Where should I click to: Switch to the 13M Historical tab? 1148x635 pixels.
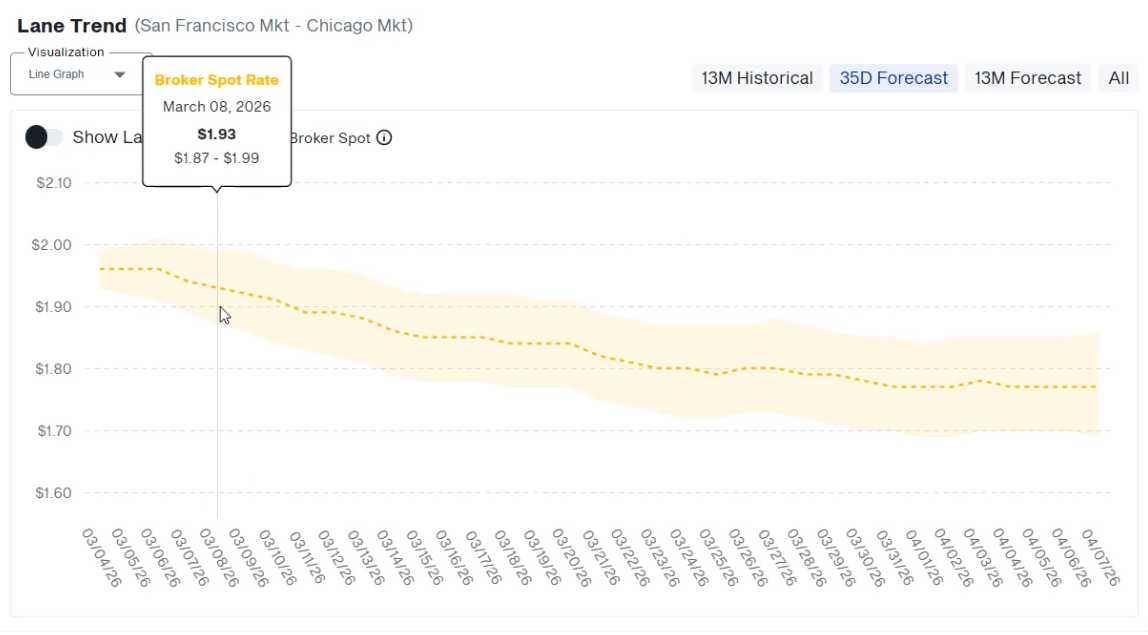(x=757, y=78)
